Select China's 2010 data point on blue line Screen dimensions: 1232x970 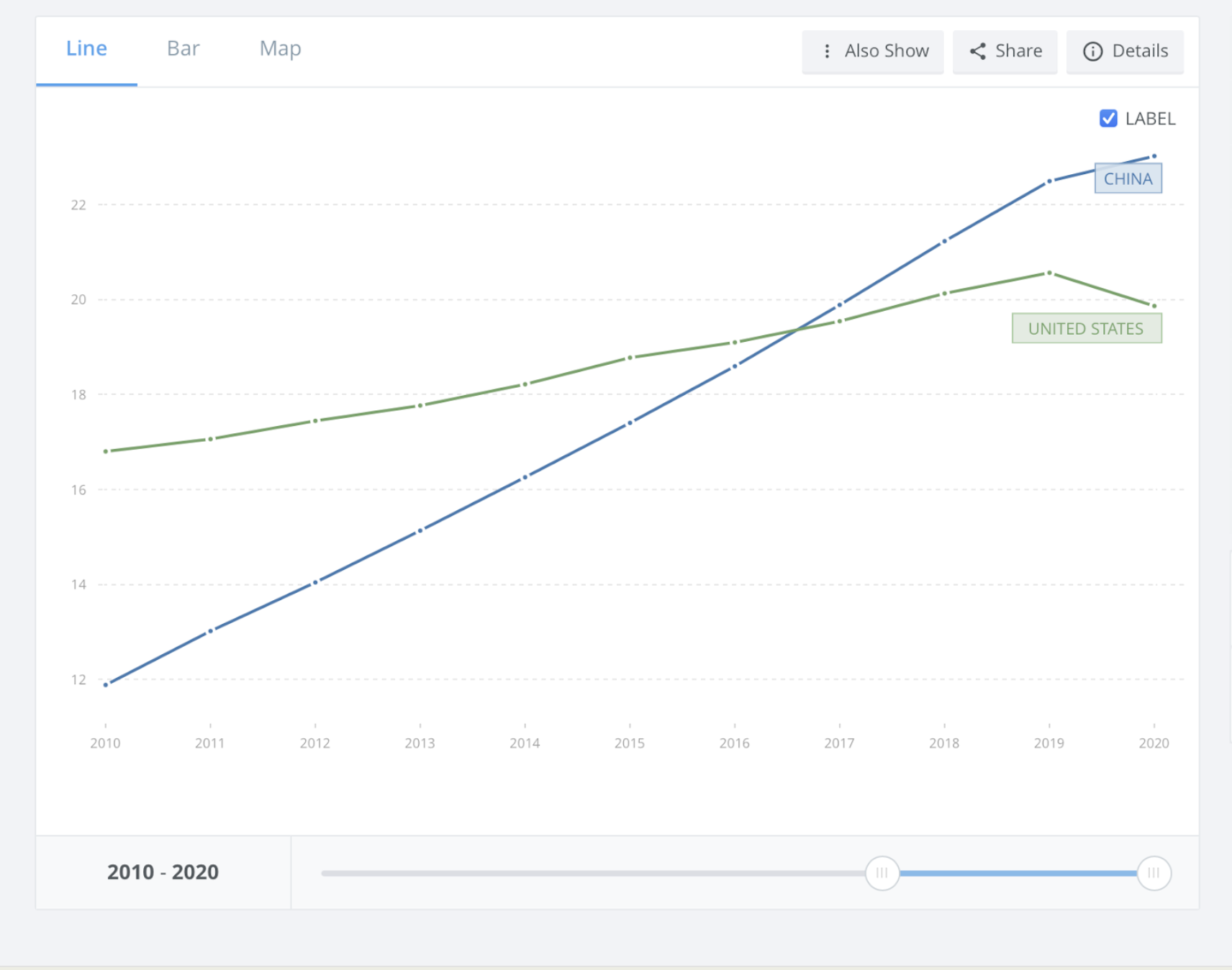pos(106,684)
